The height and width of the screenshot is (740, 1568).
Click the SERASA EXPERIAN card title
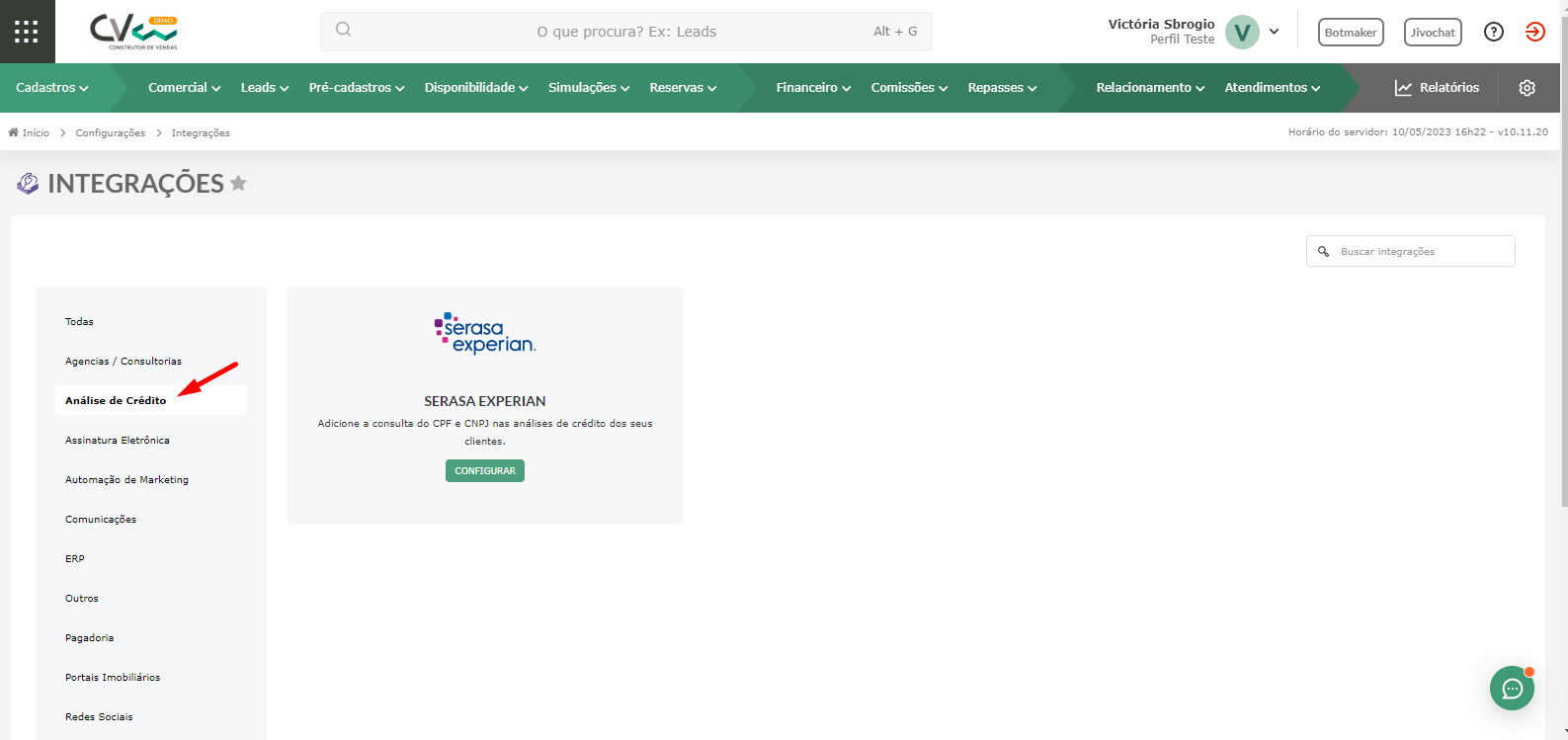pyautogui.click(x=485, y=401)
